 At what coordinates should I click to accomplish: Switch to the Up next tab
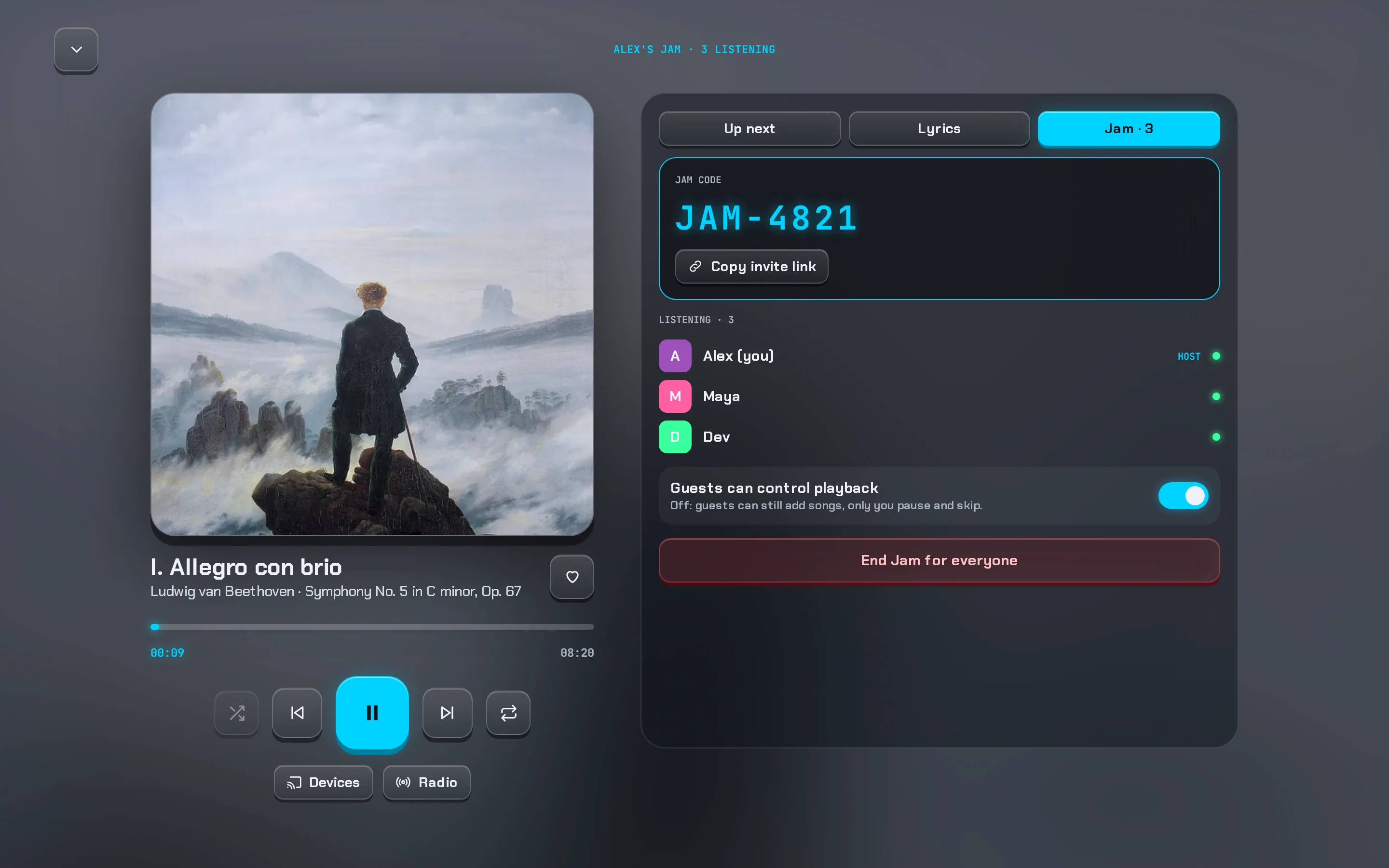749,129
